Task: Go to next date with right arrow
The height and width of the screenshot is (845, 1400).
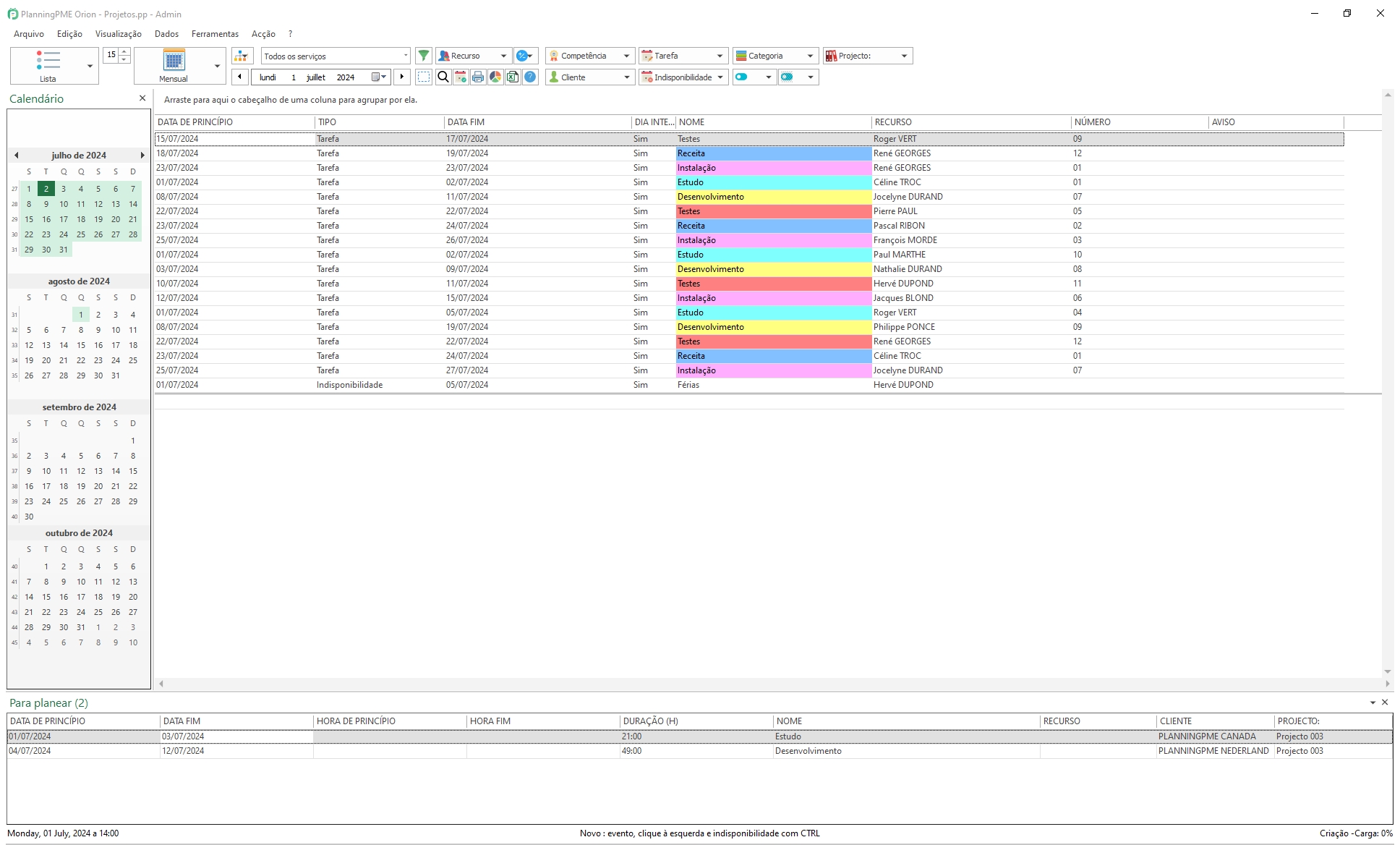Action: [402, 77]
